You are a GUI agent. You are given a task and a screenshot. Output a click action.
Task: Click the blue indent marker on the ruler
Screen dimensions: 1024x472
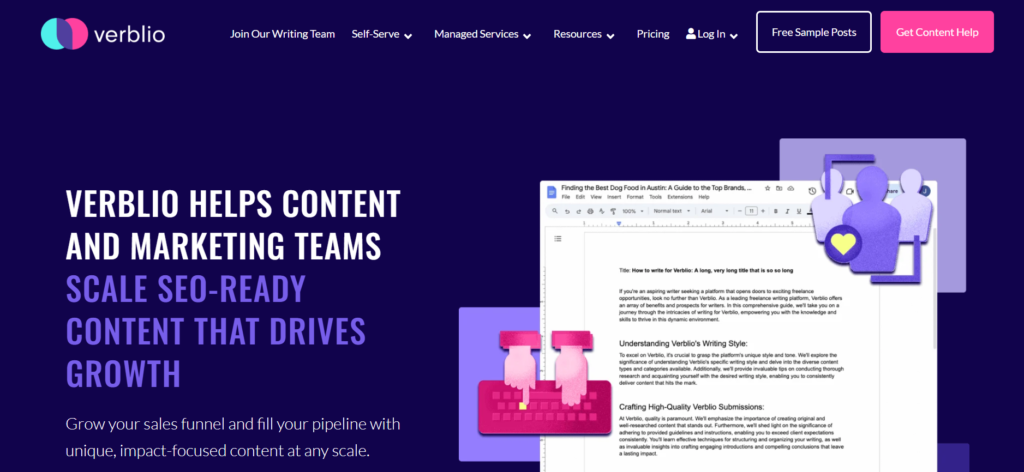(619, 223)
